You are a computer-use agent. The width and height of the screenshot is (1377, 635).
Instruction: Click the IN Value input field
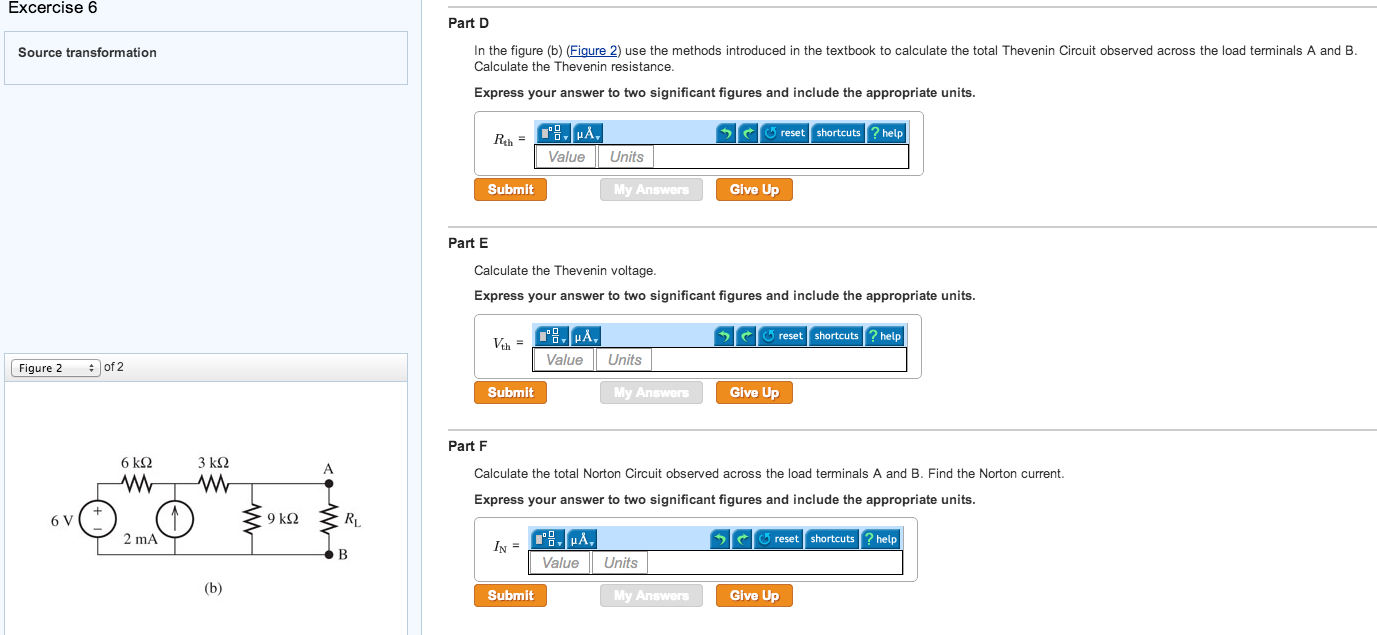tap(560, 563)
